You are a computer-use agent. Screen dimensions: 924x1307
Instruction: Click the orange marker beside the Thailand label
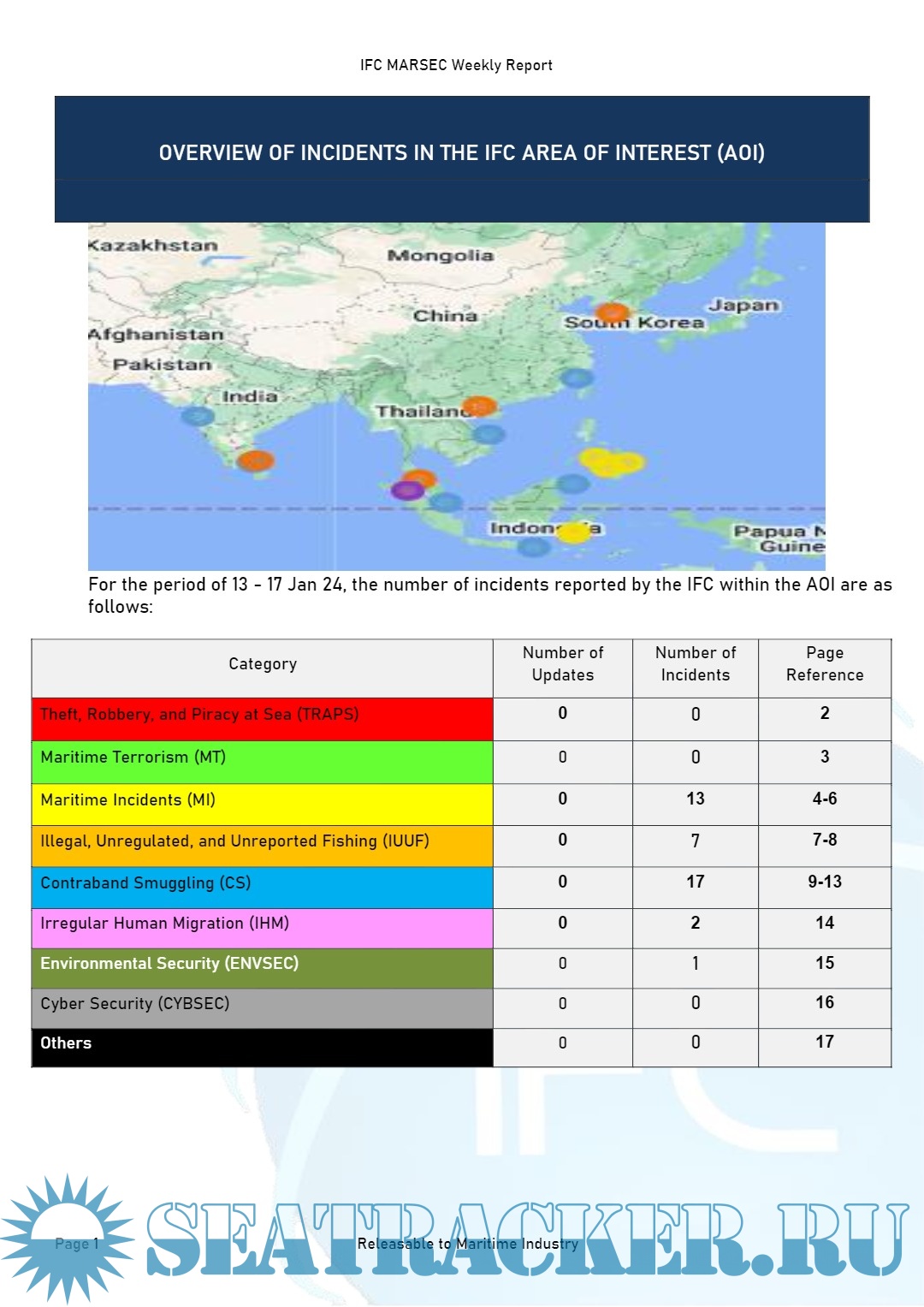coord(479,406)
